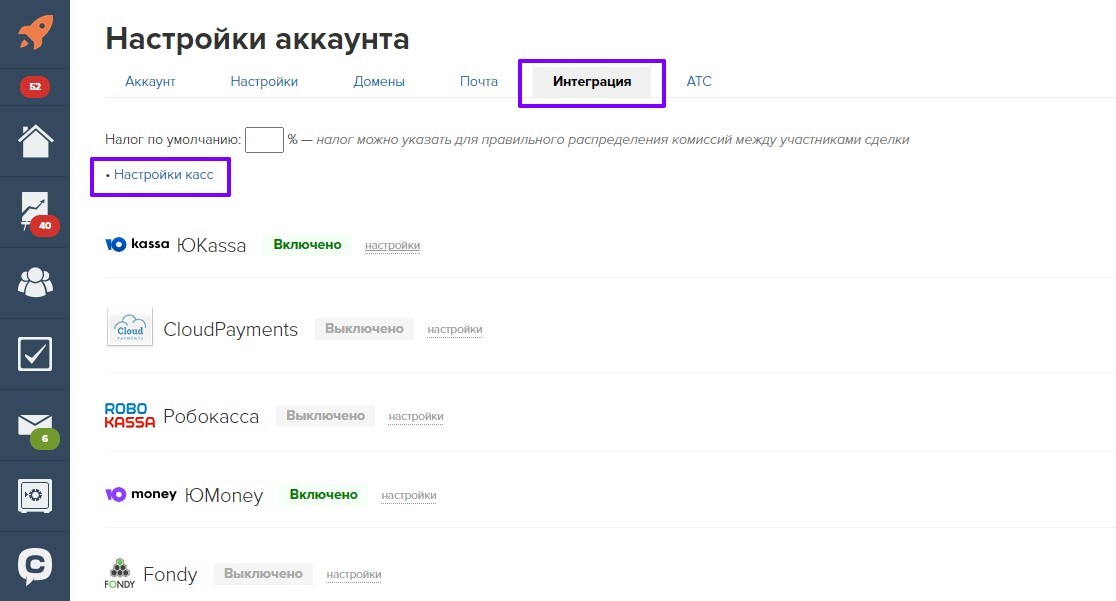Click the CloudPayments name text
The width and height of the screenshot is (1116, 601).
point(231,330)
